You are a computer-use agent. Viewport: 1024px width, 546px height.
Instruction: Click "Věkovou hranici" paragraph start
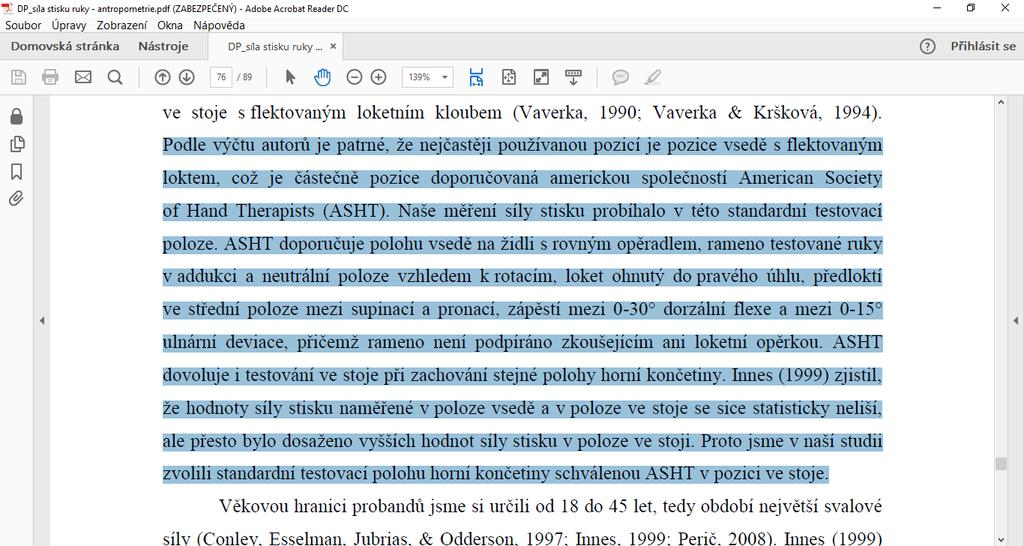pyautogui.click(x=285, y=506)
